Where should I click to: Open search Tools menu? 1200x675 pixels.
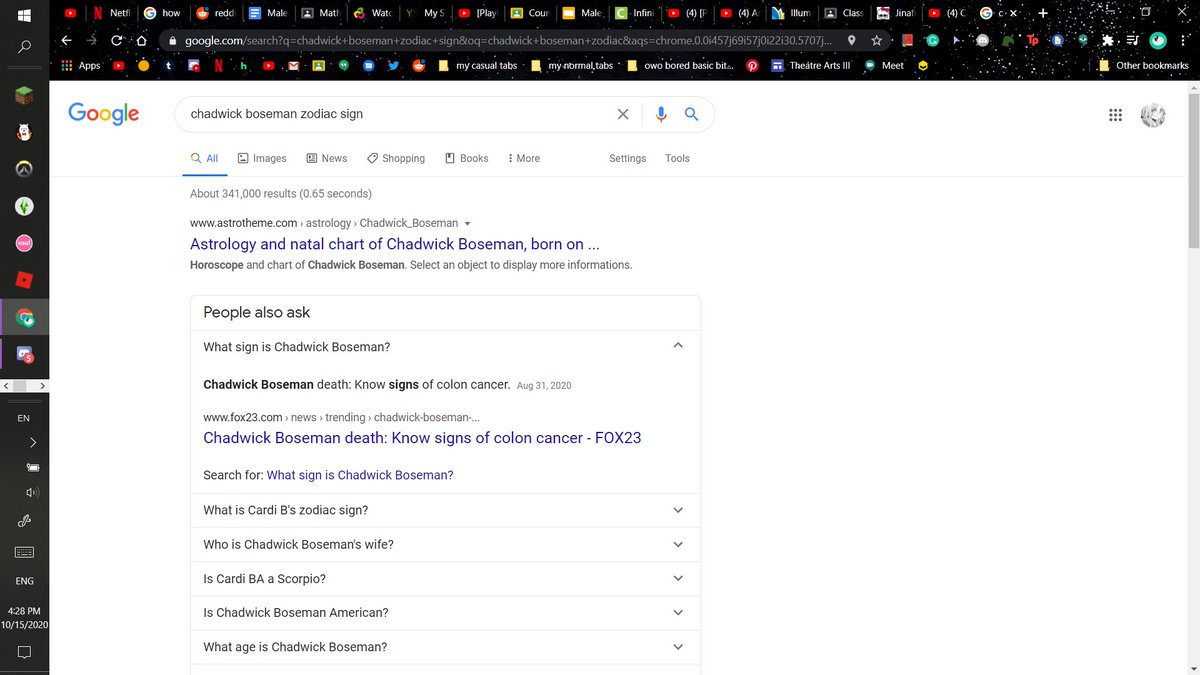[677, 158]
